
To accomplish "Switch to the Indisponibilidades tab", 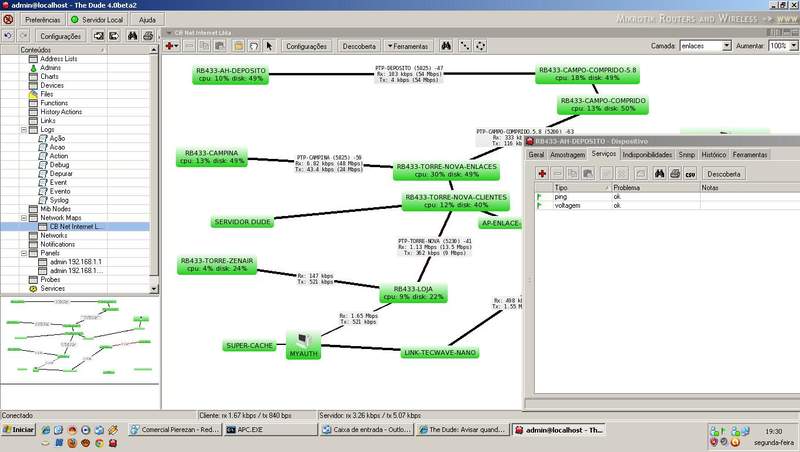I will [x=647, y=155].
